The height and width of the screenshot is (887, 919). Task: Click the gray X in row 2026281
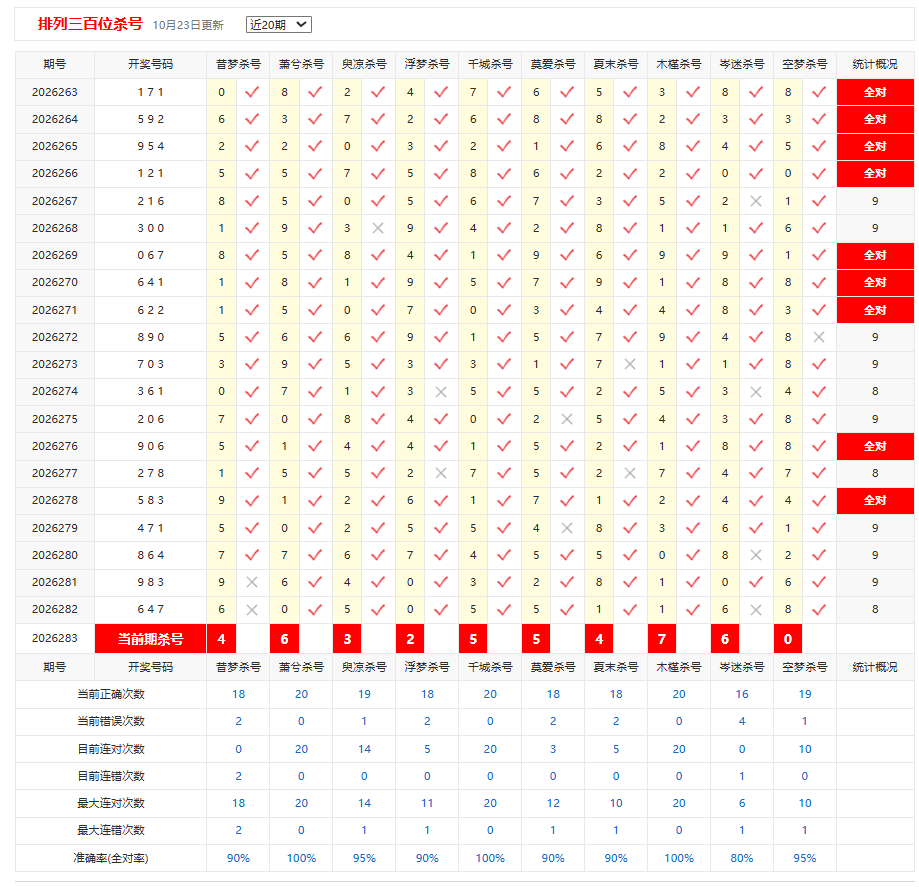[x=252, y=582]
